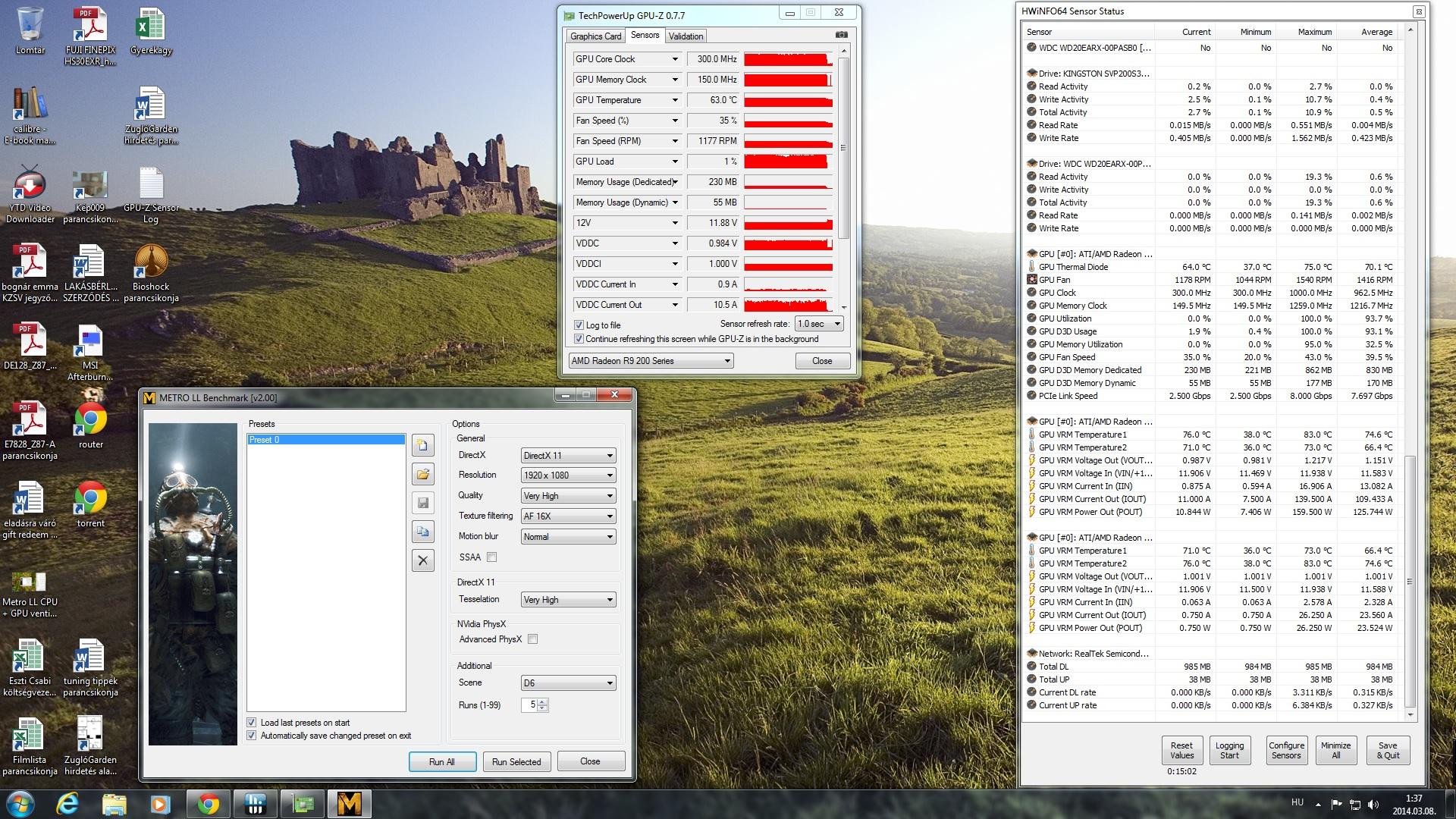Open the Sensor refresh rate dropdown
The height and width of the screenshot is (819, 1456).
point(819,324)
